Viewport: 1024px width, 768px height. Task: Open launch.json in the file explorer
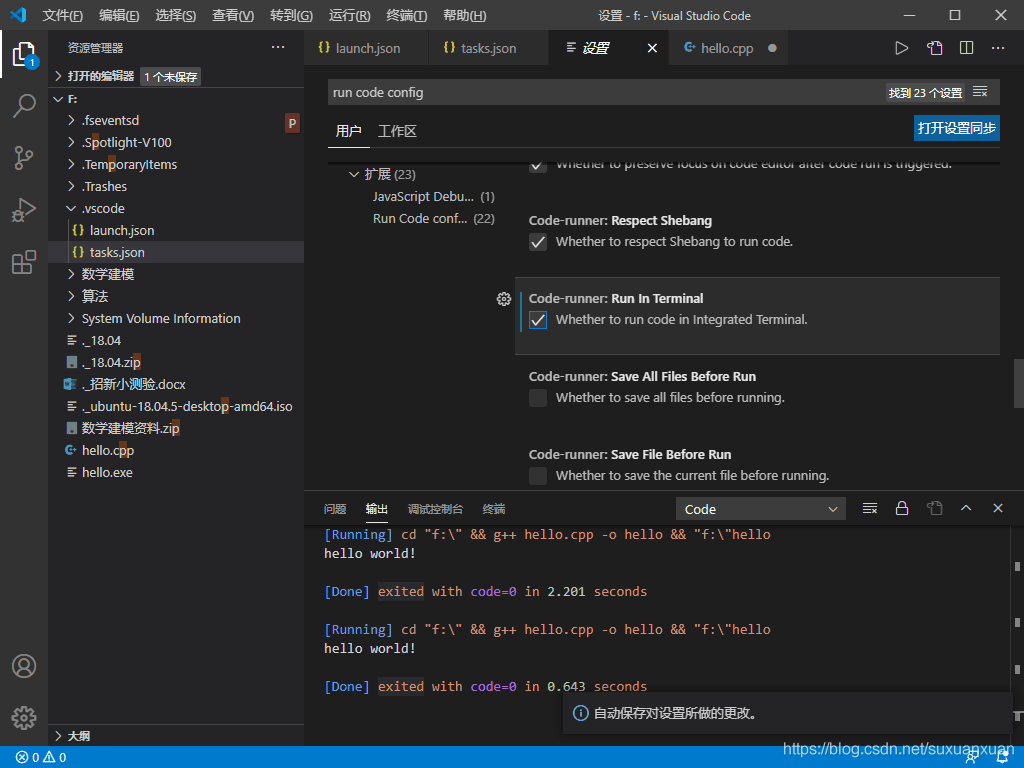tap(122, 231)
